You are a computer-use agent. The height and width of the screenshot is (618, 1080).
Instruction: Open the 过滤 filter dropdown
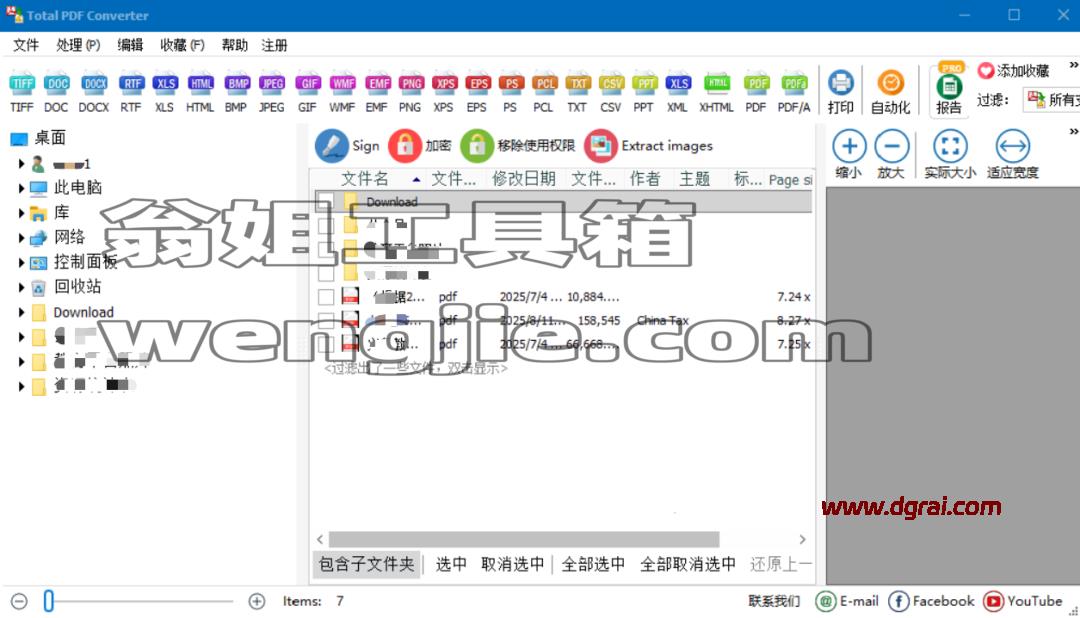pos(1051,100)
